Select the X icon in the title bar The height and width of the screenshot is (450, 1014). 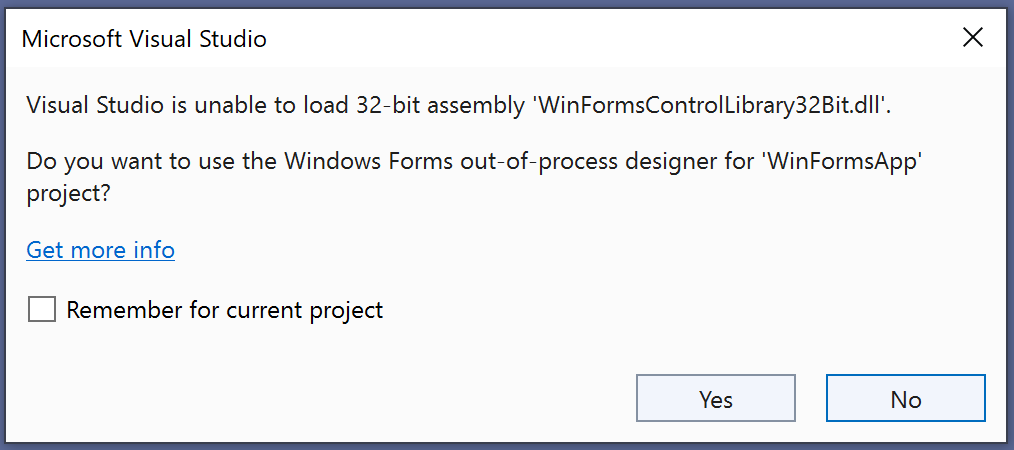click(x=973, y=38)
